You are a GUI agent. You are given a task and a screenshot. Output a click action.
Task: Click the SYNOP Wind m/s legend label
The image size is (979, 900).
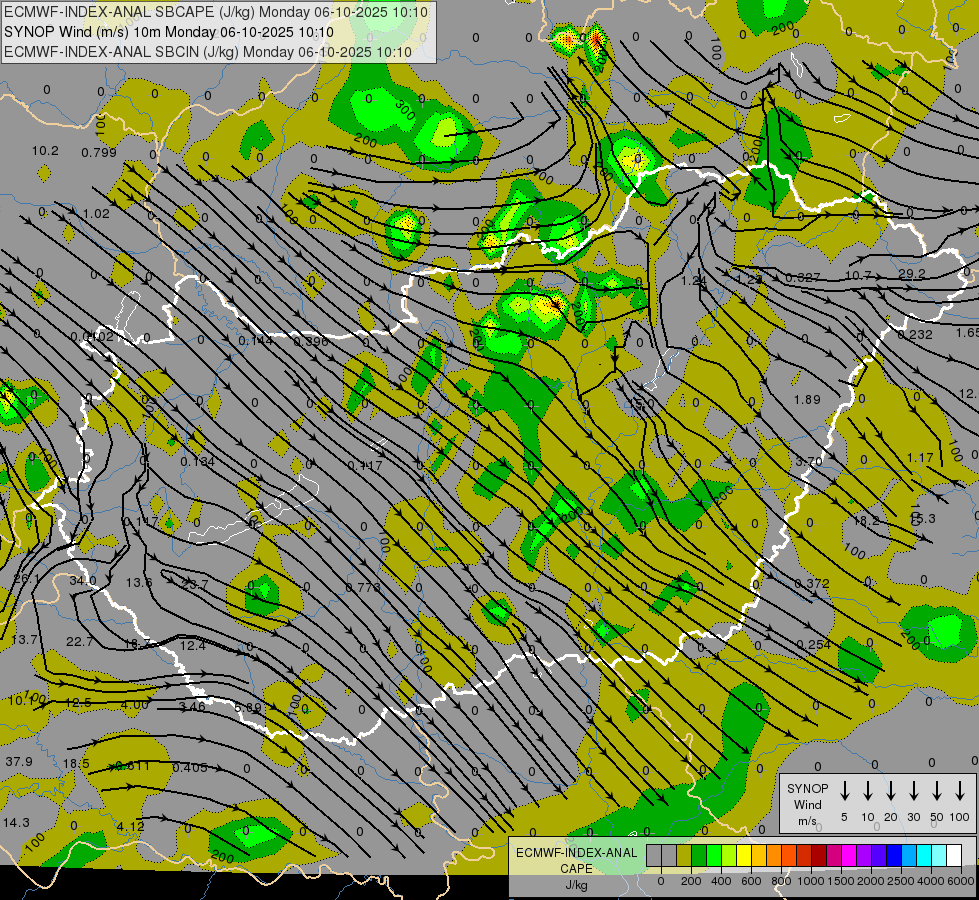(x=807, y=804)
